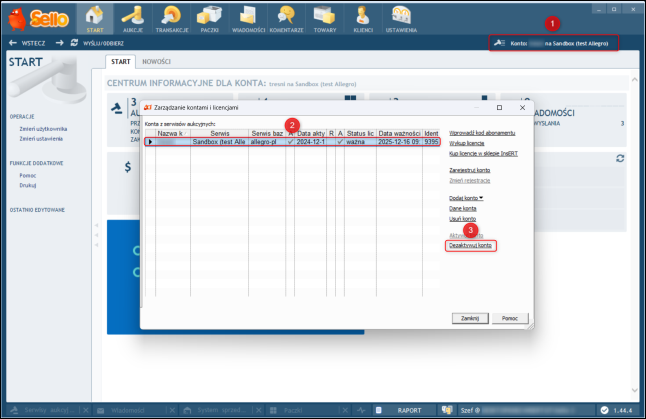Click the Zarejestruj konto link
The image size is (646, 419).
(469, 170)
